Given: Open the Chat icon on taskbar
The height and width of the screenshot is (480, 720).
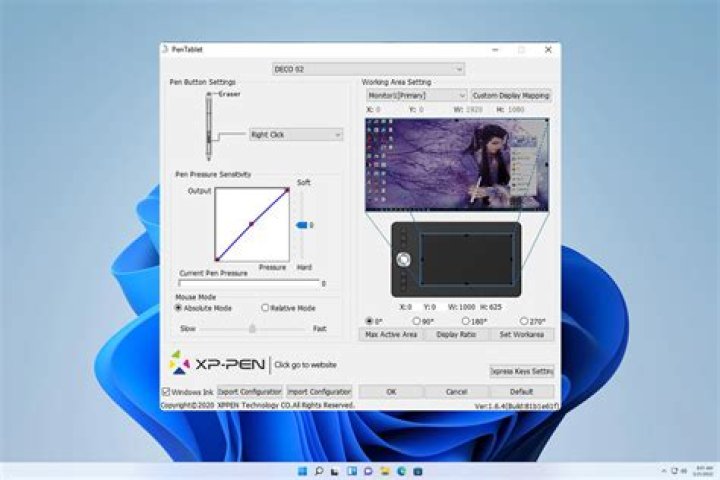Looking at the screenshot, I should point(368,471).
